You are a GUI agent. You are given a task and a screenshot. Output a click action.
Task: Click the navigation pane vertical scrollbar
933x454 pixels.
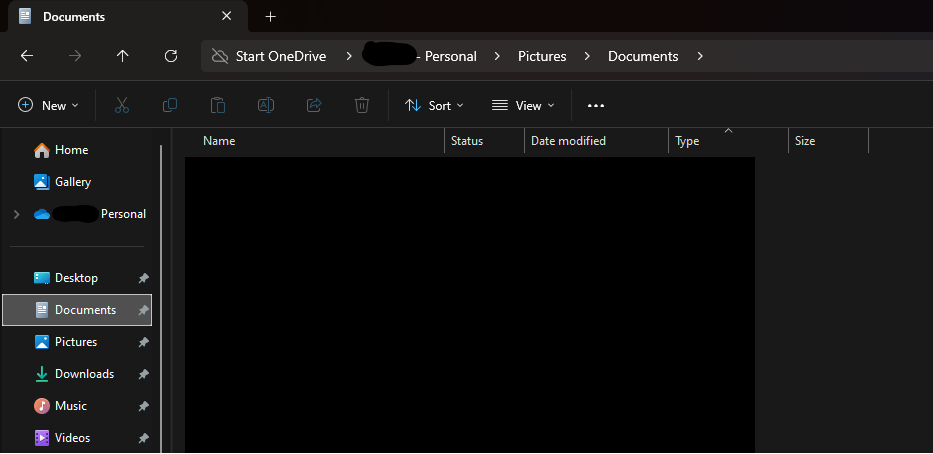[x=161, y=298]
